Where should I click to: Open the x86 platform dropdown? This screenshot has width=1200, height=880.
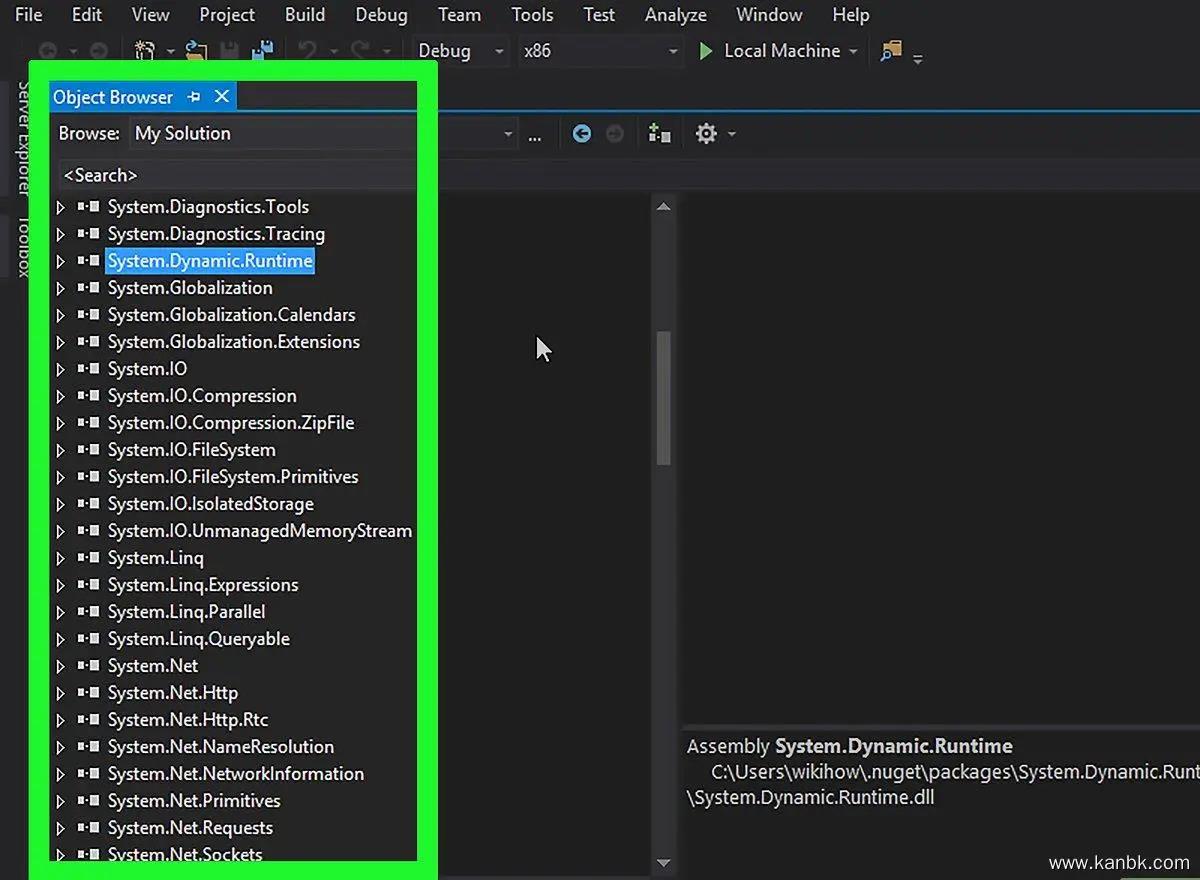(672, 51)
